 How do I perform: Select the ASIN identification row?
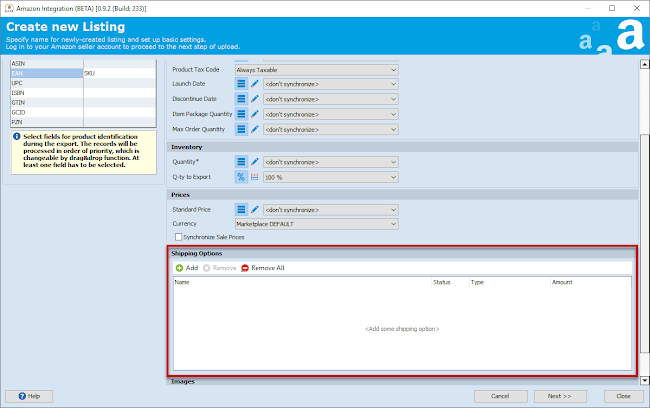[83, 63]
